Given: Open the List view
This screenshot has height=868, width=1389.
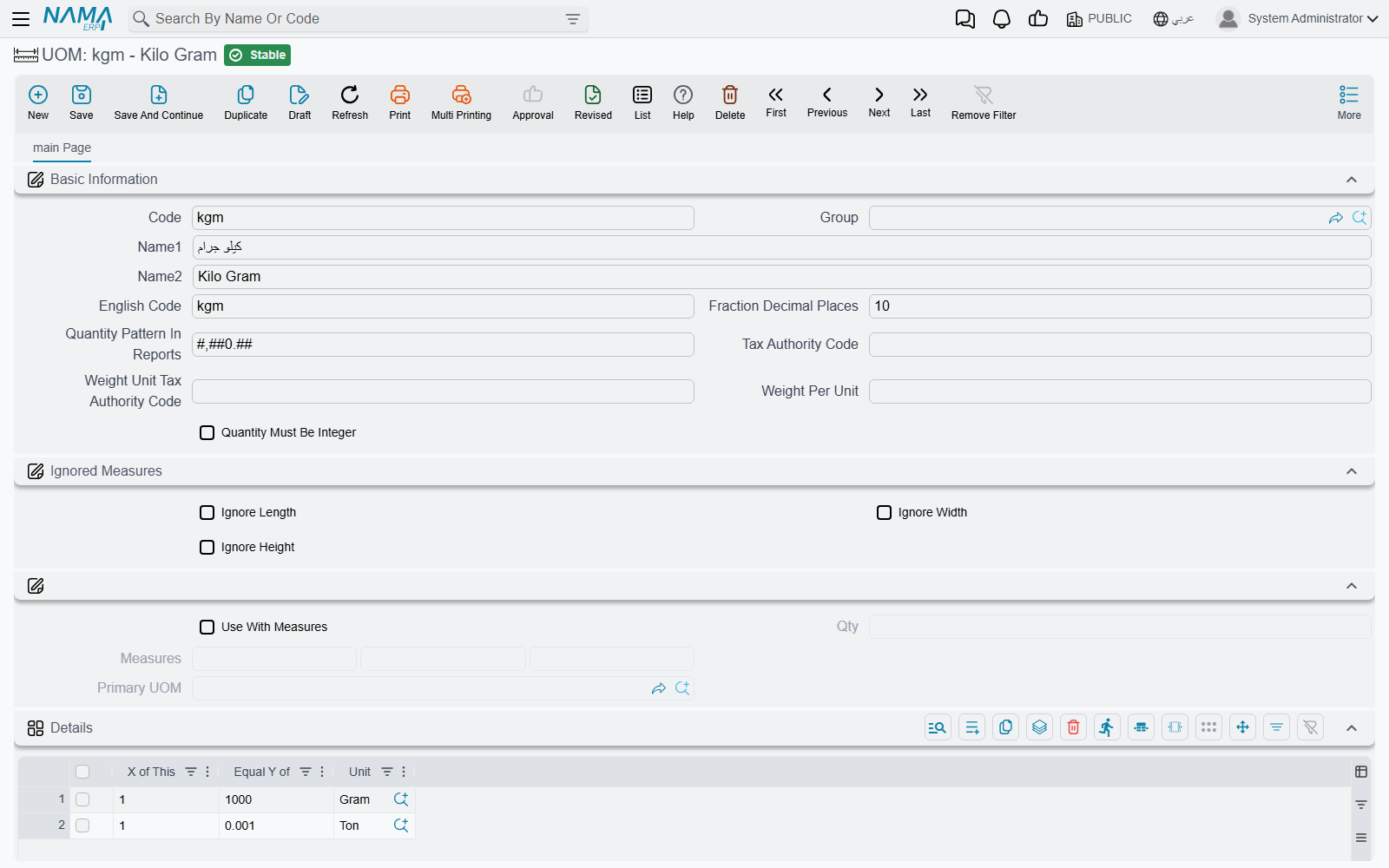Looking at the screenshot, I should coord(642,102).
